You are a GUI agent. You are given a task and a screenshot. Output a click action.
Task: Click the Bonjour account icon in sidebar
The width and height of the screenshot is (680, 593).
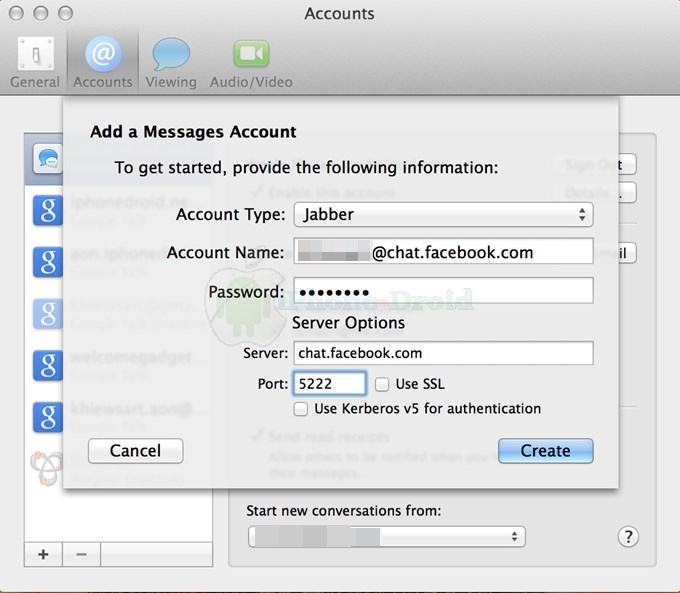coord(46,467)
